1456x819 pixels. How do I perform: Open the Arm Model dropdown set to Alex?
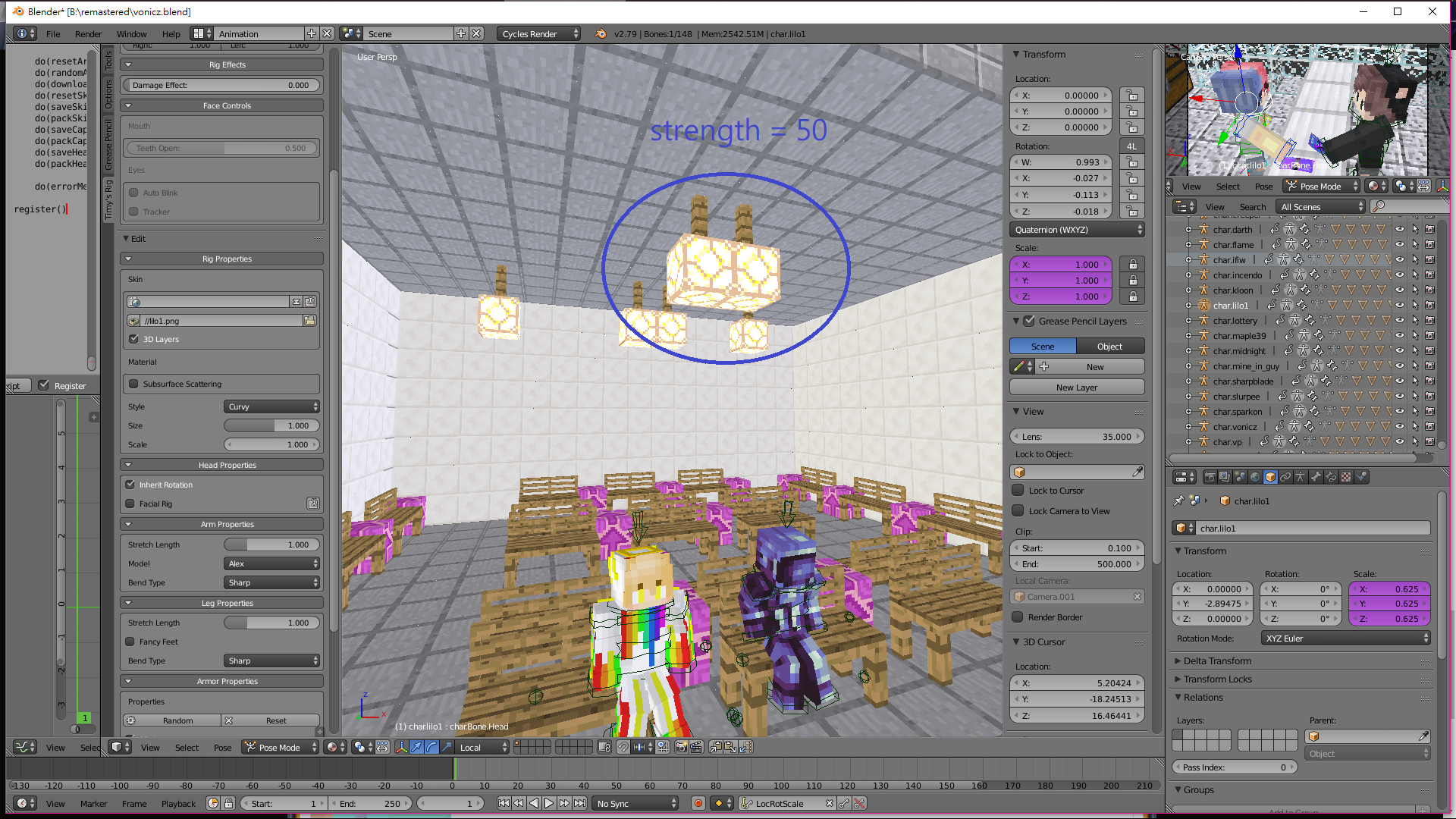(272, 563)
